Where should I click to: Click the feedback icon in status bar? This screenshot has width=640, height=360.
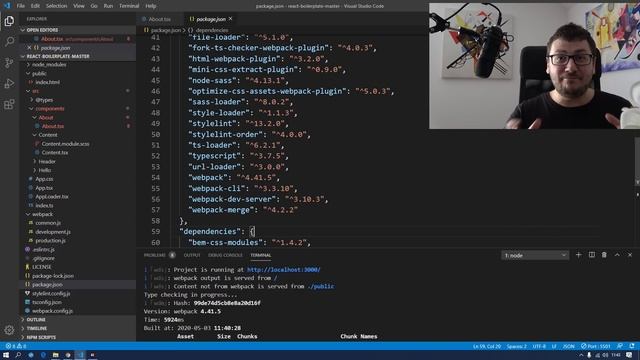point(620,346)
